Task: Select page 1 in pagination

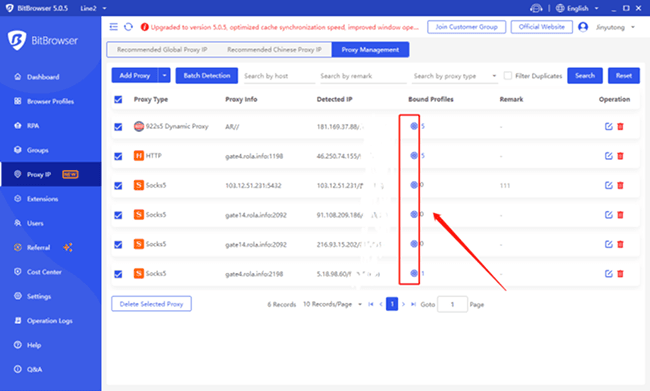Action: click(x=392, y=304)
